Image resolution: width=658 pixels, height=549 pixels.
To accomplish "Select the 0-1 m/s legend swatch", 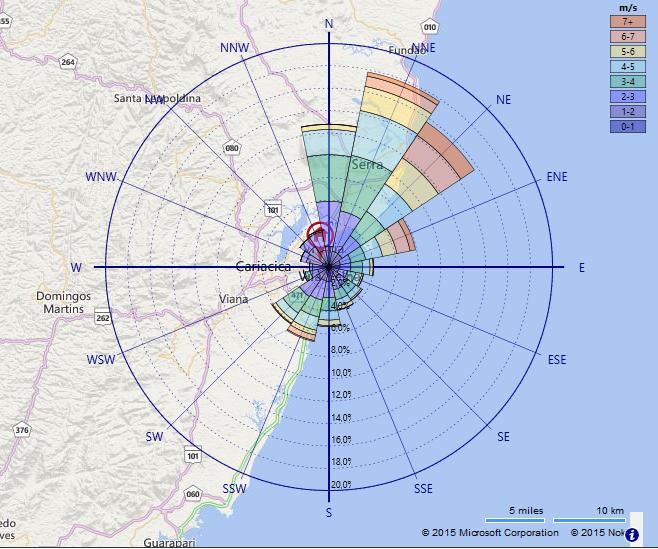I will (x=628, y=126).
